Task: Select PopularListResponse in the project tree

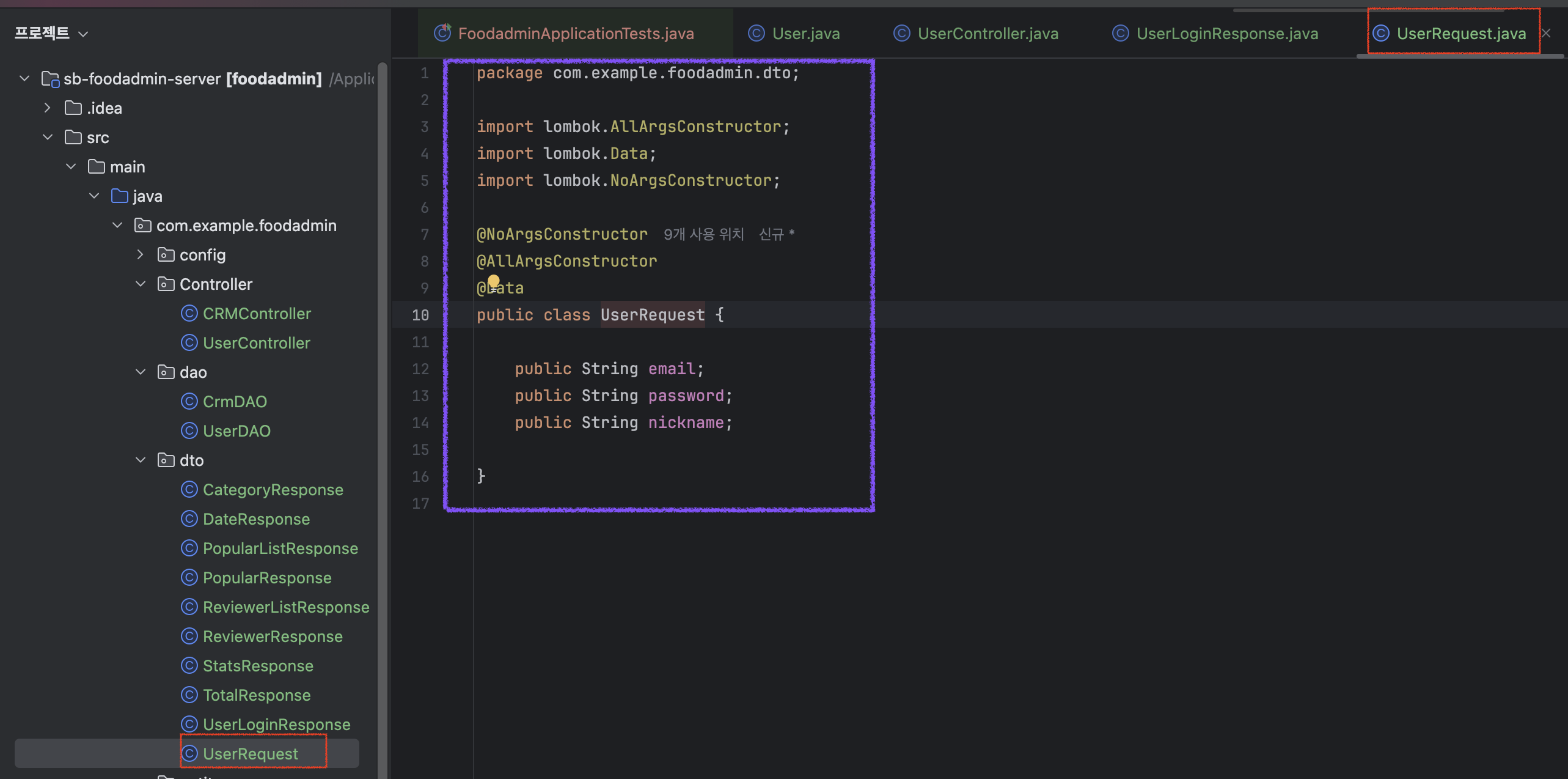Action: (x=280, y=548)
